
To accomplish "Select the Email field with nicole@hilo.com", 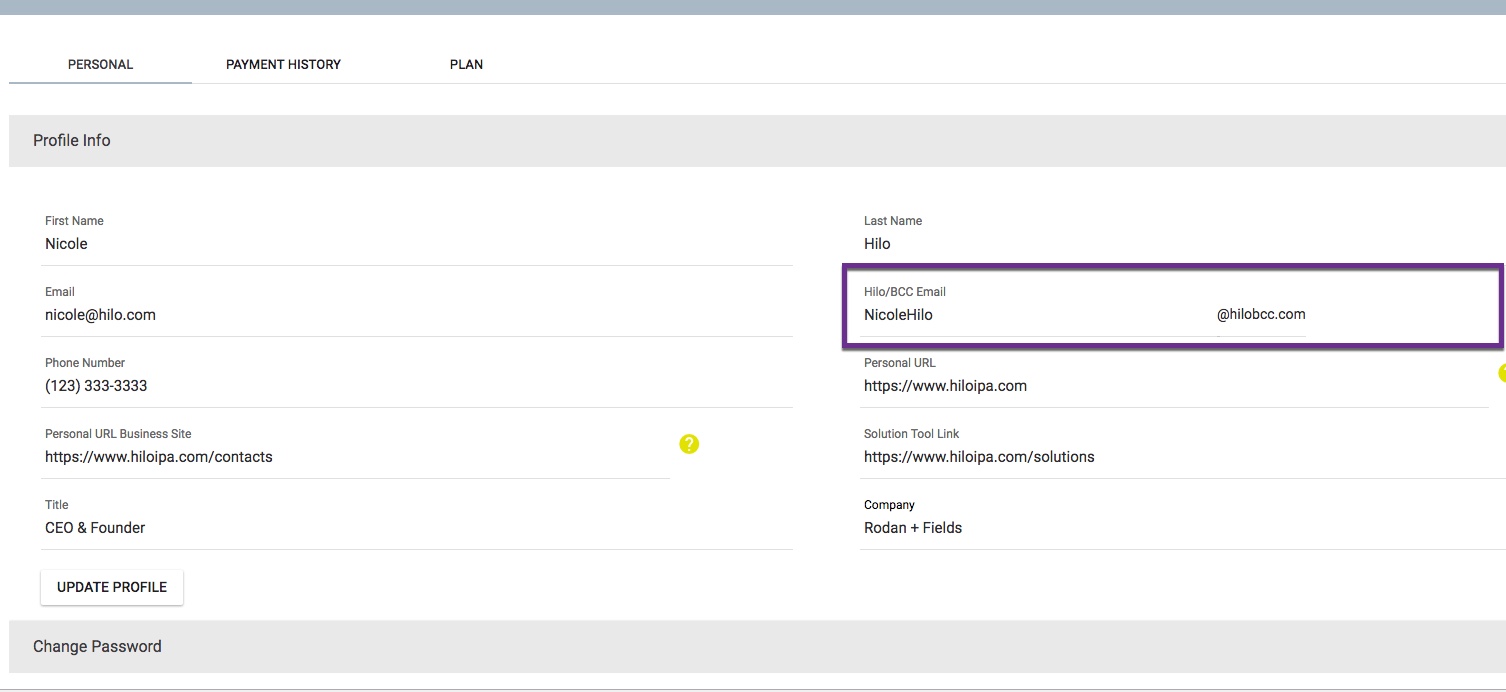I will tap(300, 314).
